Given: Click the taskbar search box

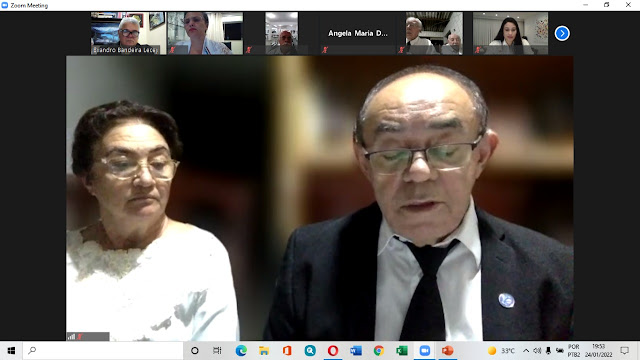Looking at the screenshot, I should 103,351.
